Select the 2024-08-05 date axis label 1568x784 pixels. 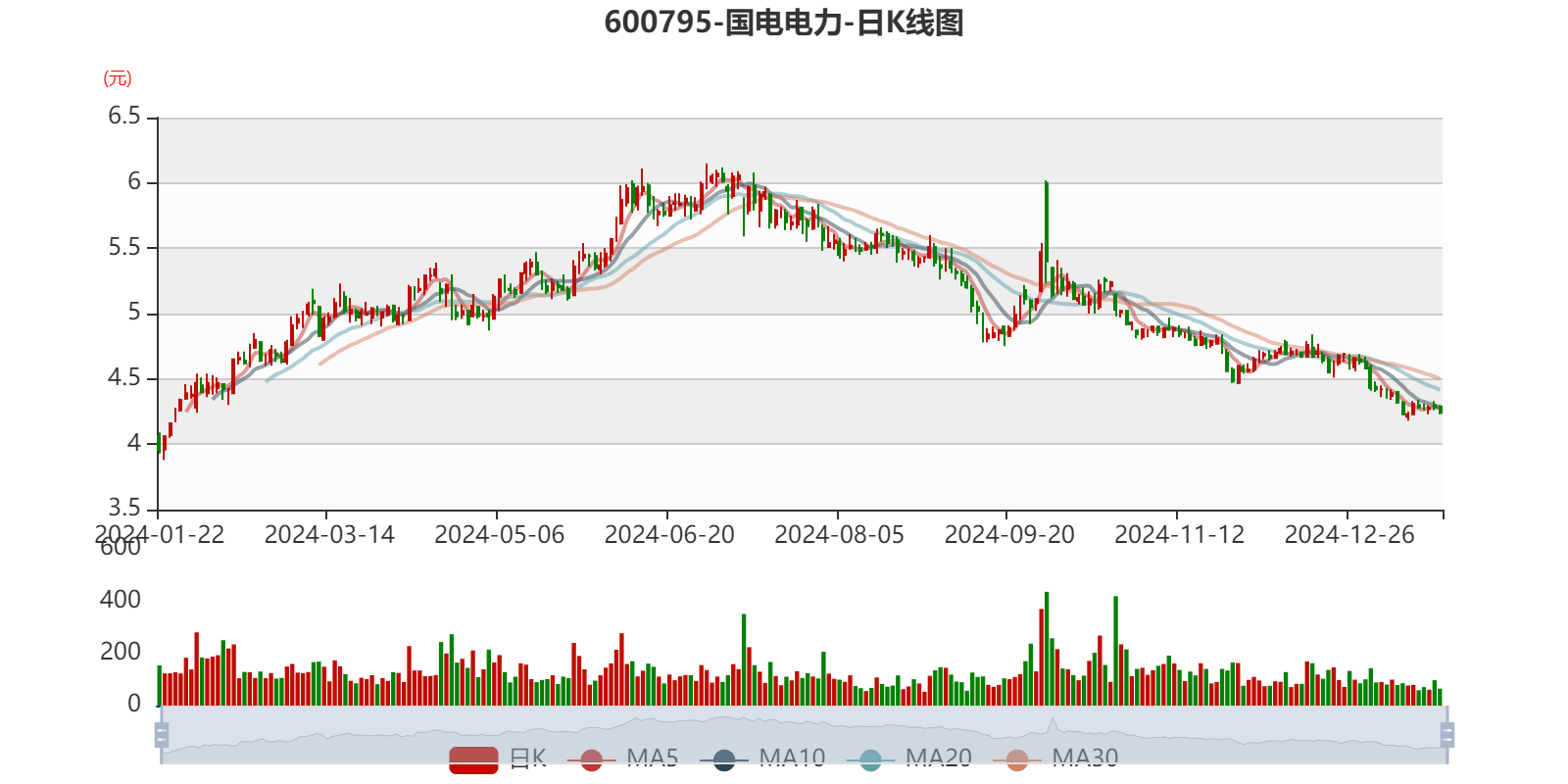point(839,534)
